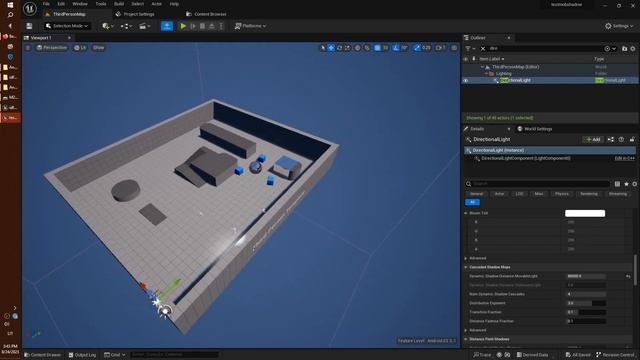Click the Eject button in play toolbar
Image resolution: width=640 pixels, height=360 pixels.
point(212,26)
